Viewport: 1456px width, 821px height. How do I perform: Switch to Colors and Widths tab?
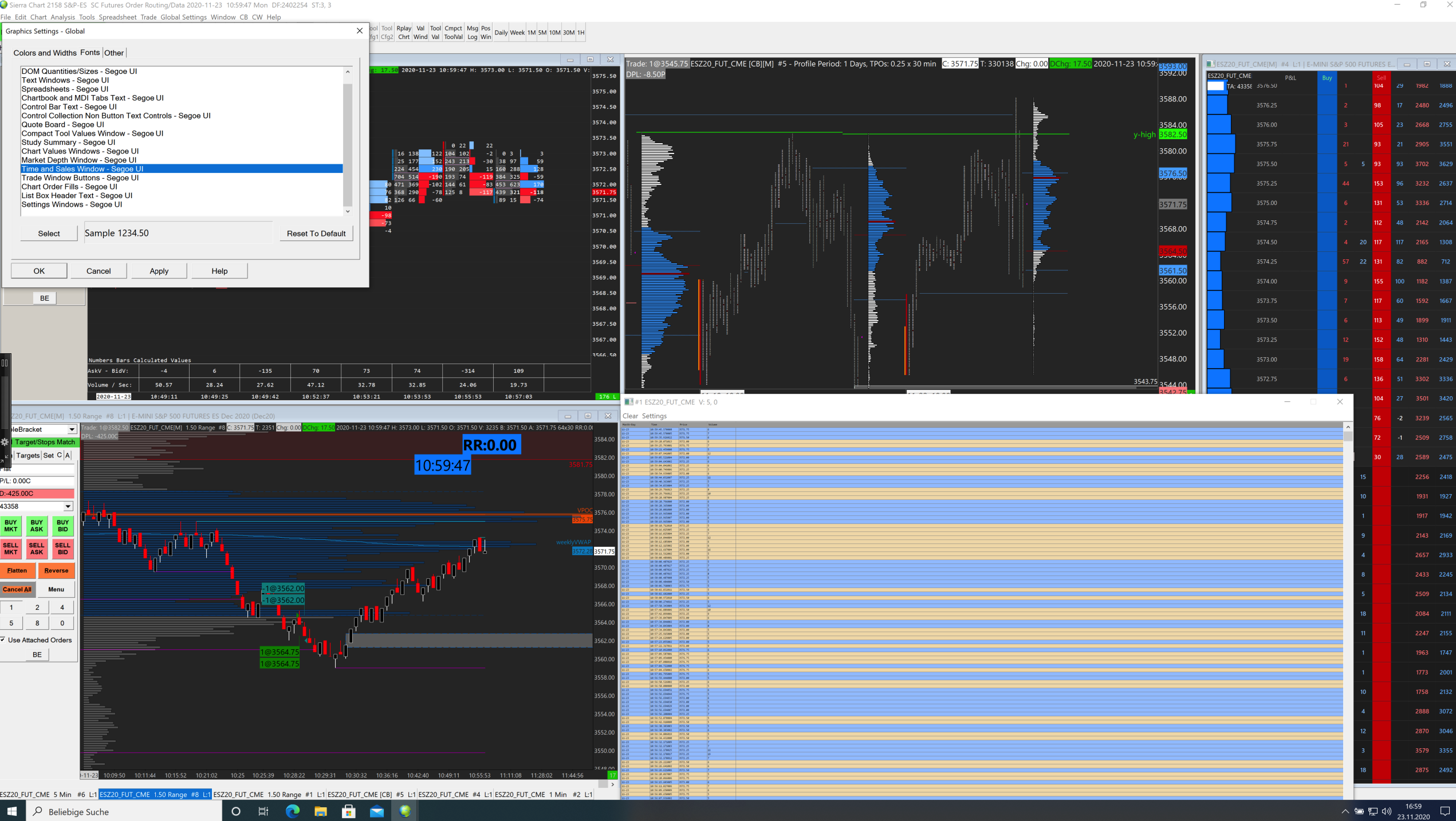pos(45,53)
